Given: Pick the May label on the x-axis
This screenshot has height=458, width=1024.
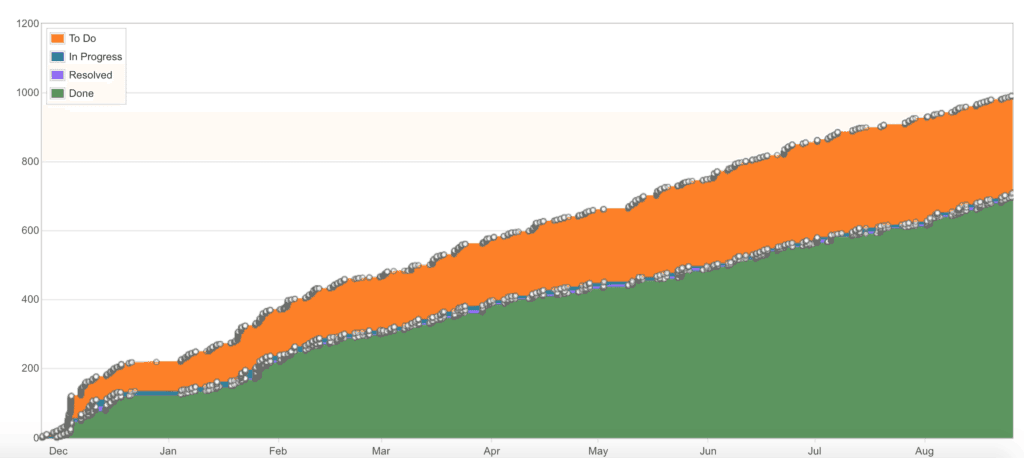Looking at the screenshot, I should coord(598,451).
